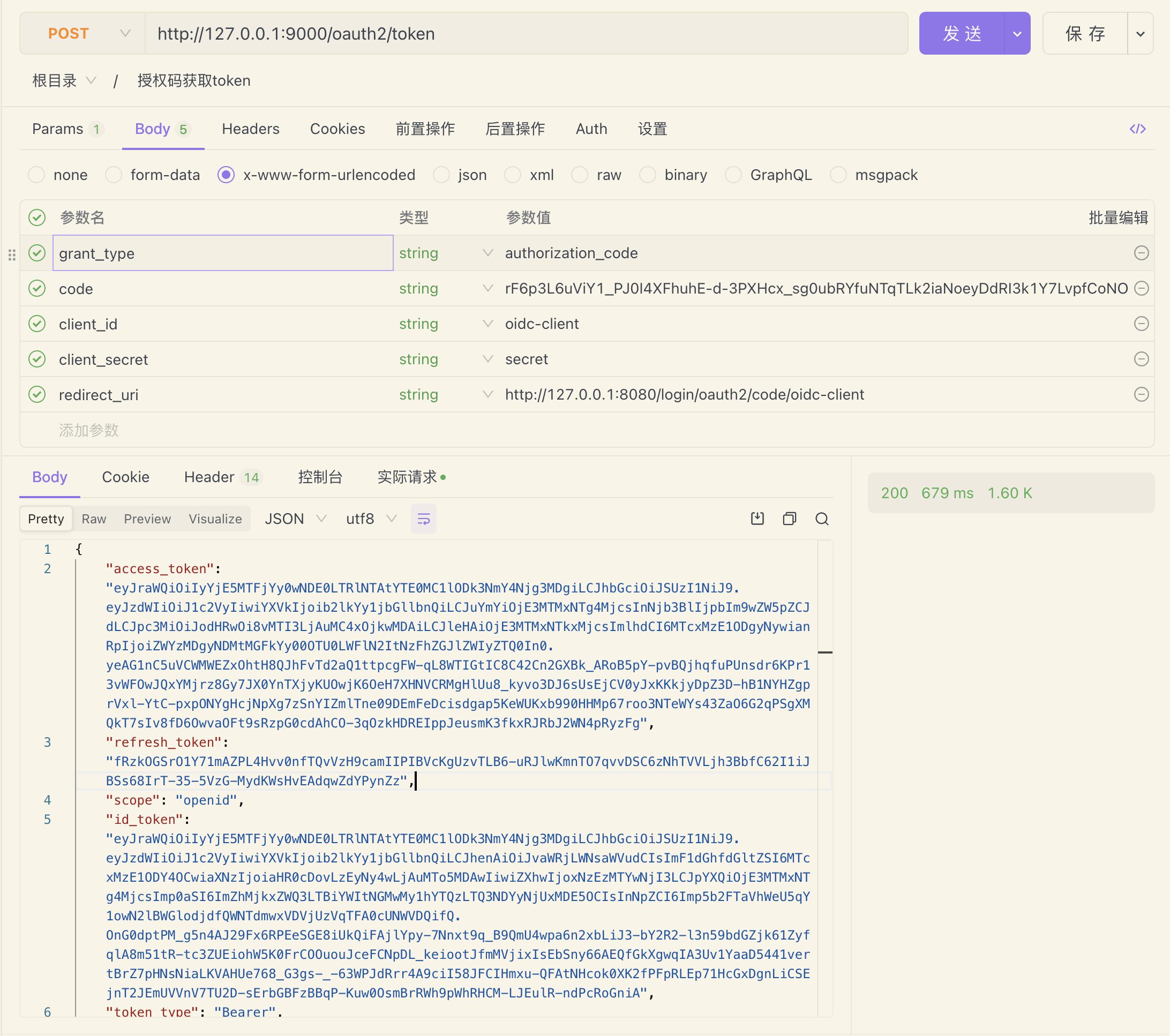Open the 实际请求 tab
Image resolution: width=1170 pixels, height=1036 pixels.
pos(411,477)
